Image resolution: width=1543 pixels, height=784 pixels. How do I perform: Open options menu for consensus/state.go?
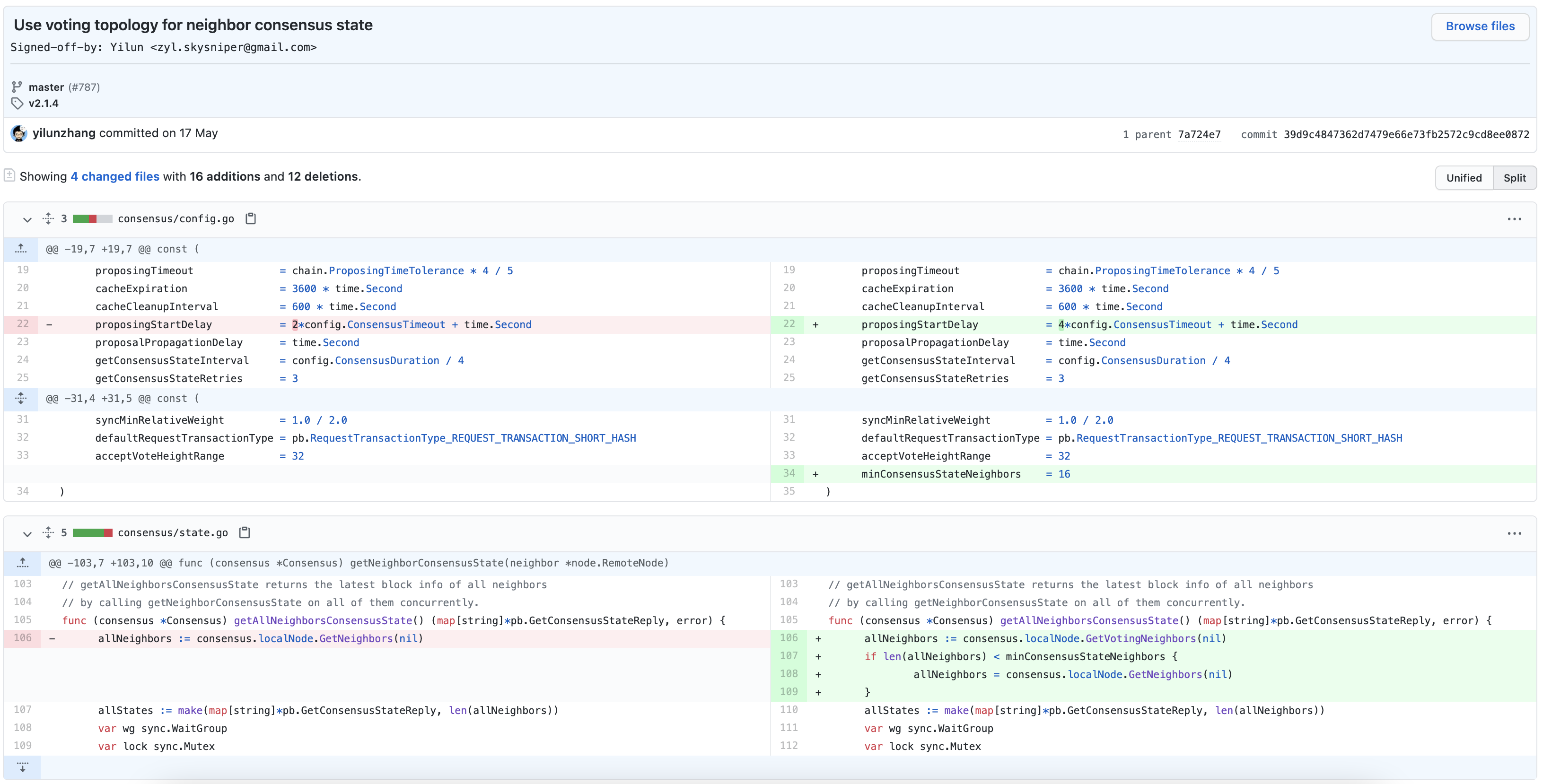(x=1514, y=533)
